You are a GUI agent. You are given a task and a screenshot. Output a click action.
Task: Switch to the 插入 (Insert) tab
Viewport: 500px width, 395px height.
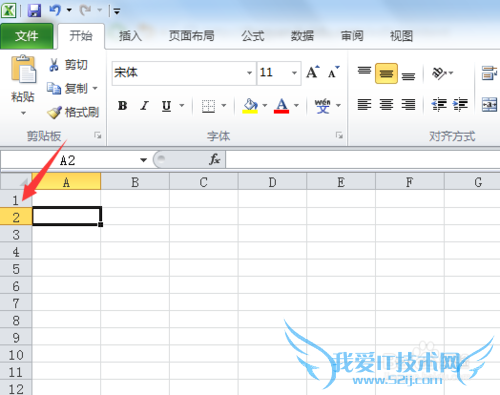tap(130, 36)
